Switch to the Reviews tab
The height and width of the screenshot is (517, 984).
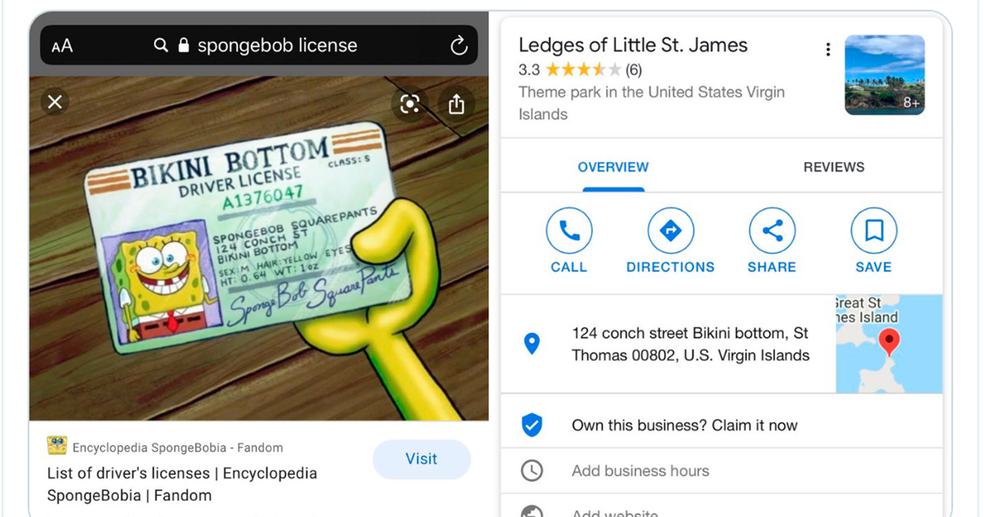click(833, 167)
